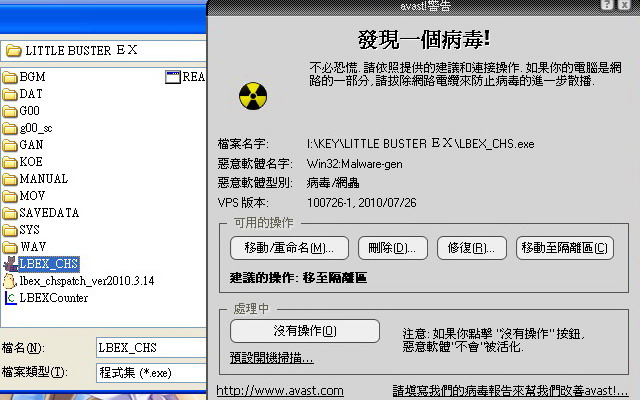Image resolution: width=640 pixels, height=400 pixels.
Task: Open the http://www.avast.com link
Action: [280, 391]
